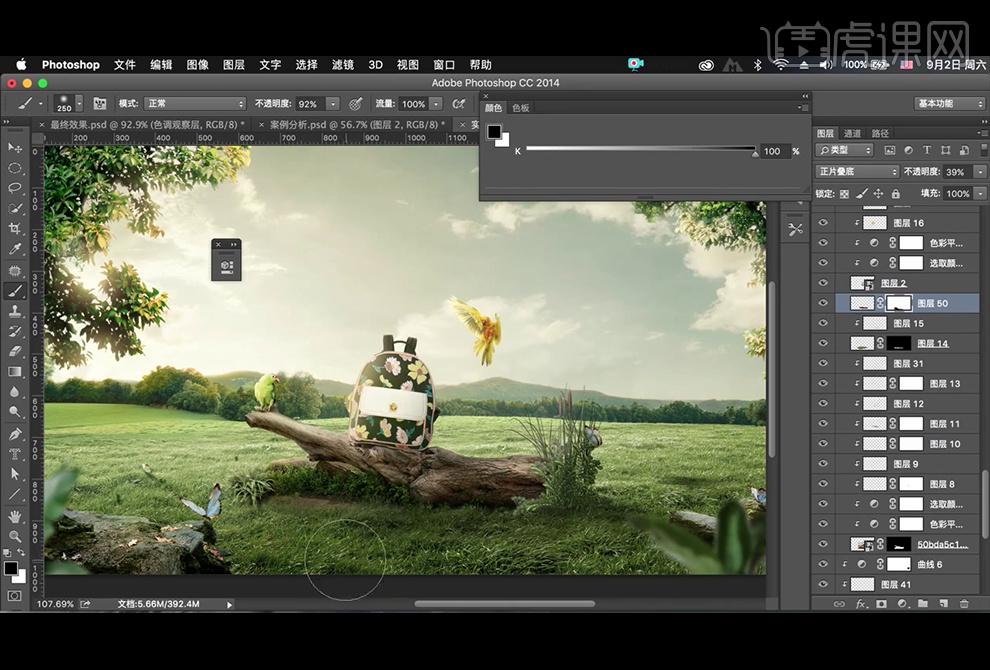This screenshot has width=990, height=670.
Task: Select the Pen tool
Action: click(15, 434)
